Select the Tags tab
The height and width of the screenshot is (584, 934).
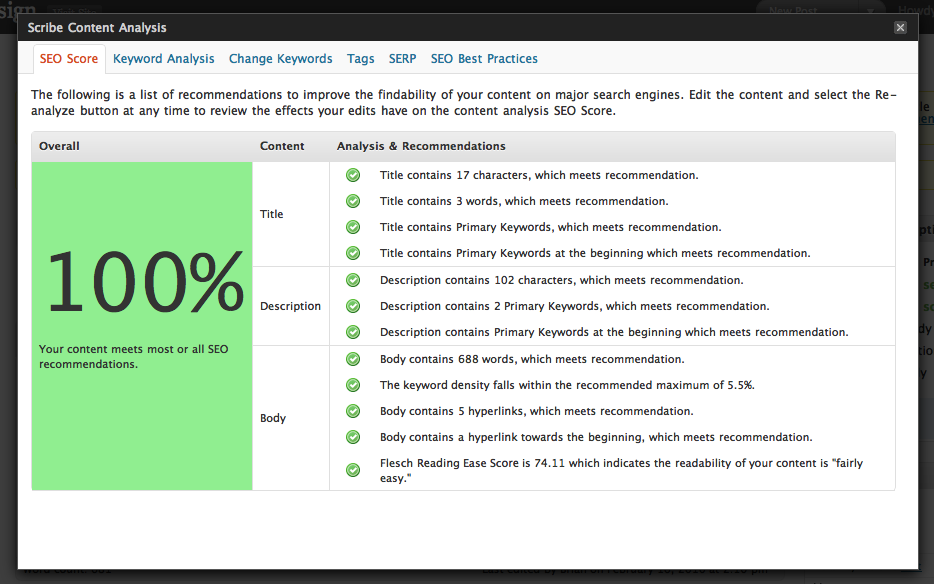pyautogui.click(x=360, y=59)
